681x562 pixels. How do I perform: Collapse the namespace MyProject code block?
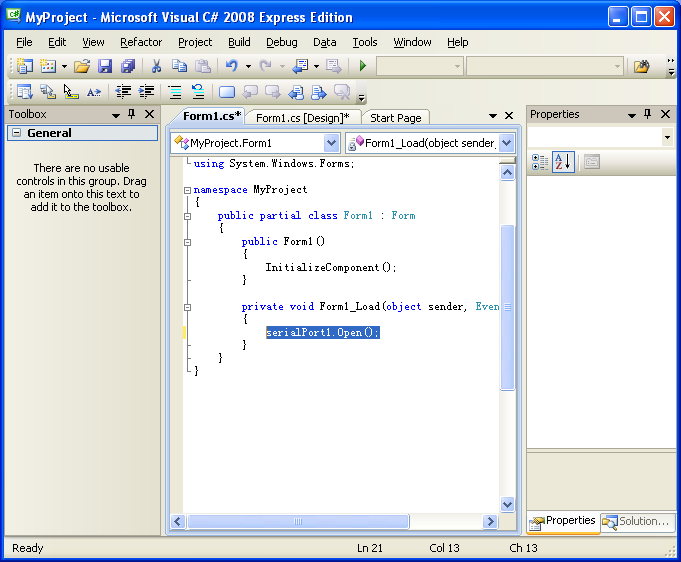[x=187, y=190]
